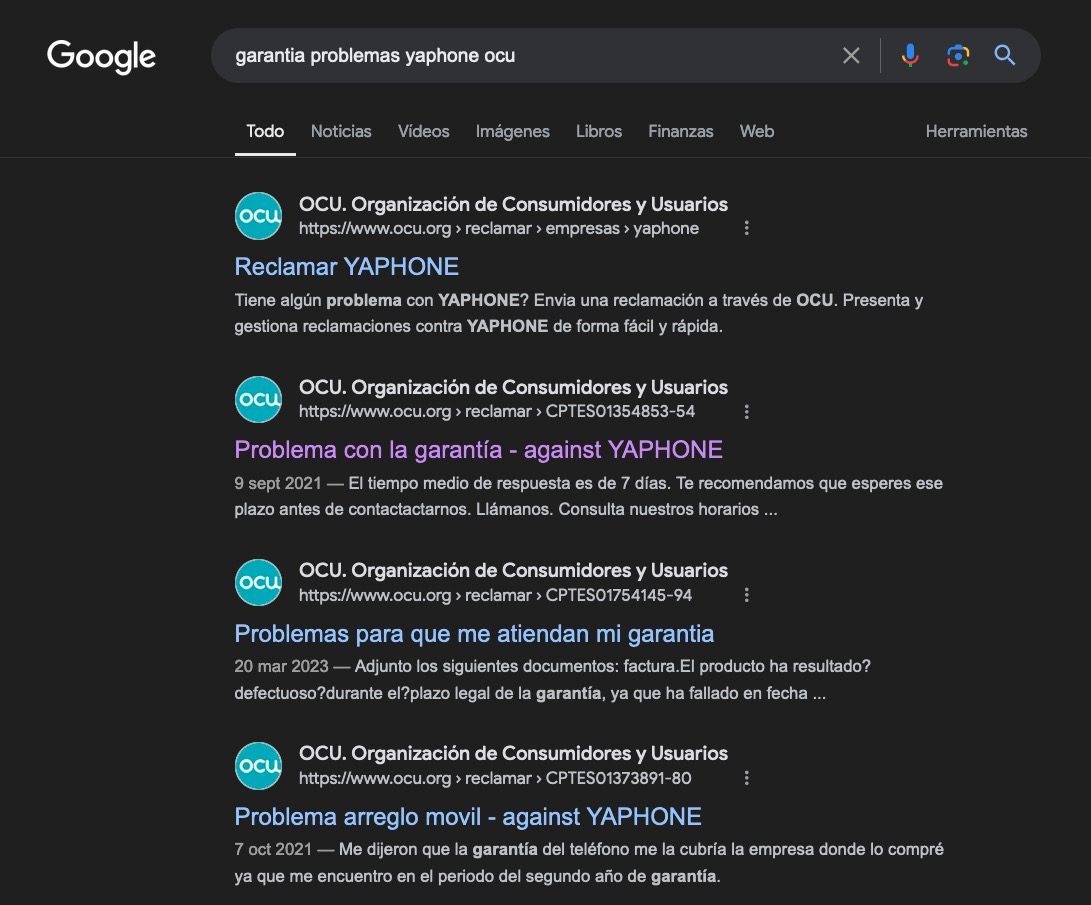Click the OCU favicon beside Reclamar YAPHONE

pyautogui.click(x=258, y=216)
